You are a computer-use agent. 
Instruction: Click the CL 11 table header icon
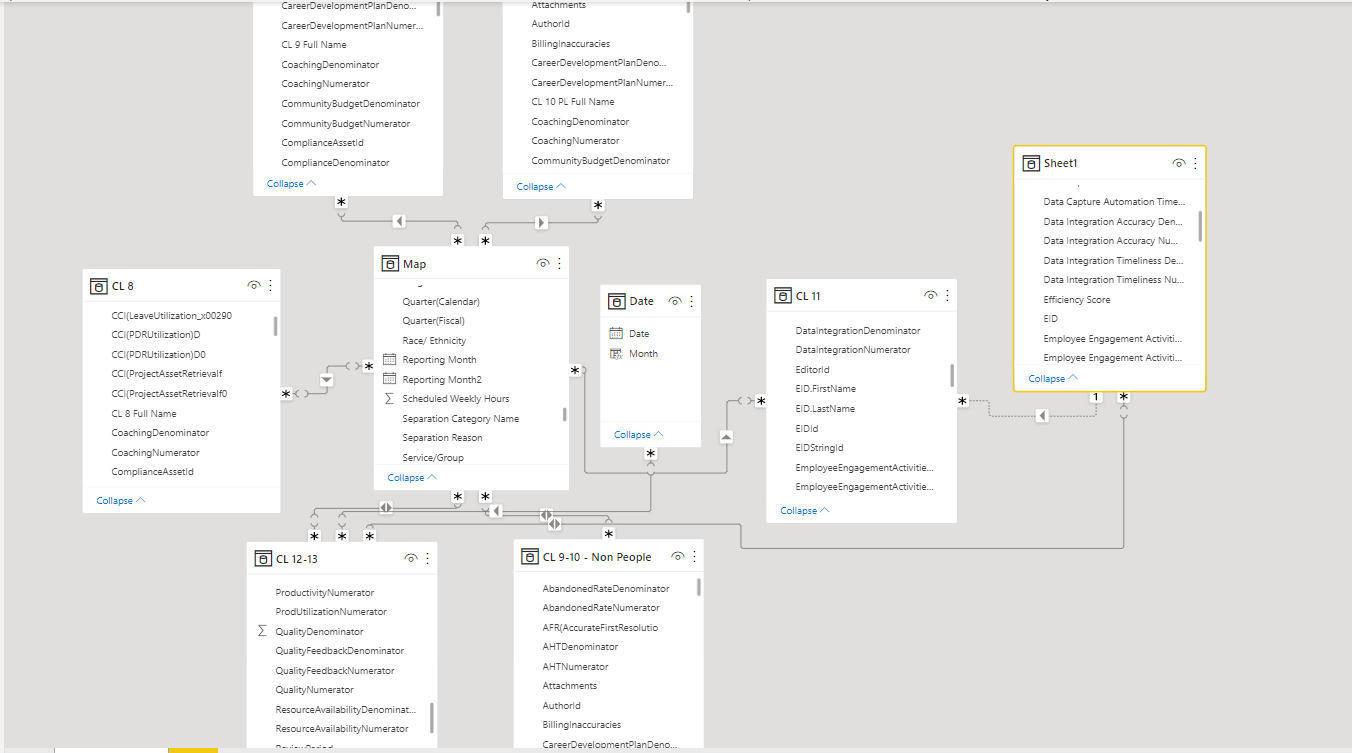(783, 296)
